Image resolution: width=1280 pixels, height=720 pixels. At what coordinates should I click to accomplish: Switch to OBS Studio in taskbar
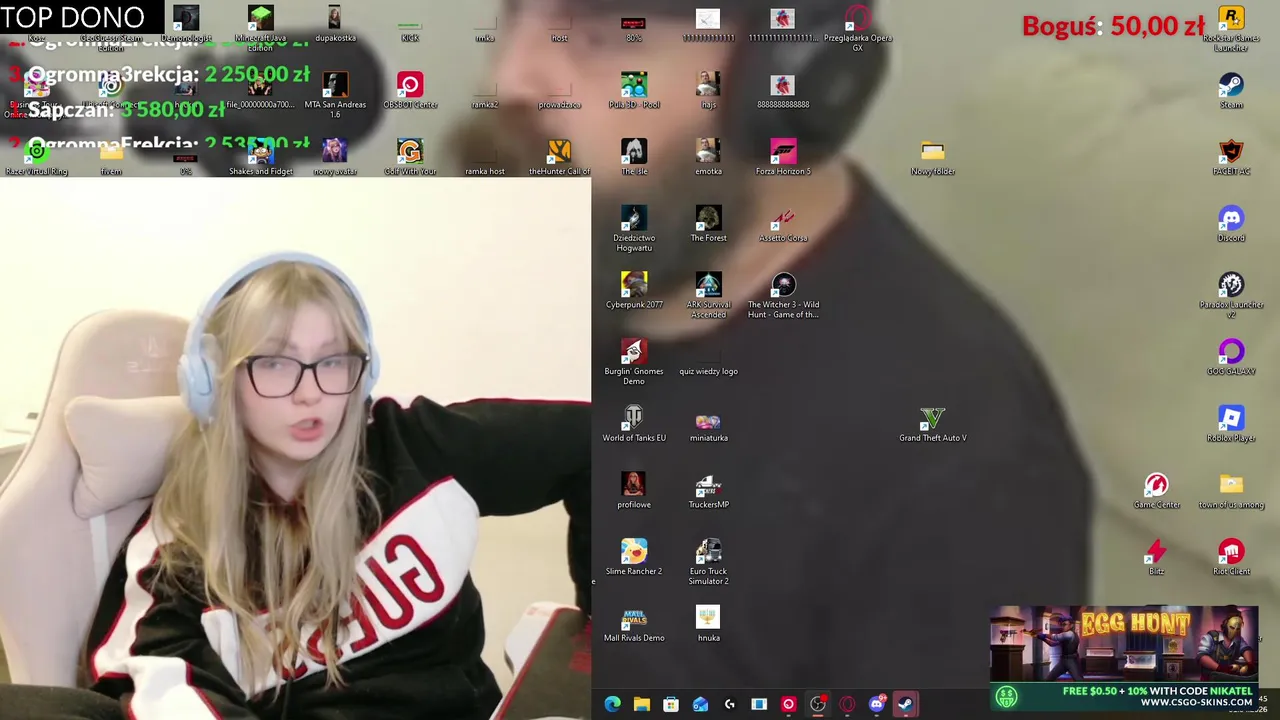[x=818, y=704]
